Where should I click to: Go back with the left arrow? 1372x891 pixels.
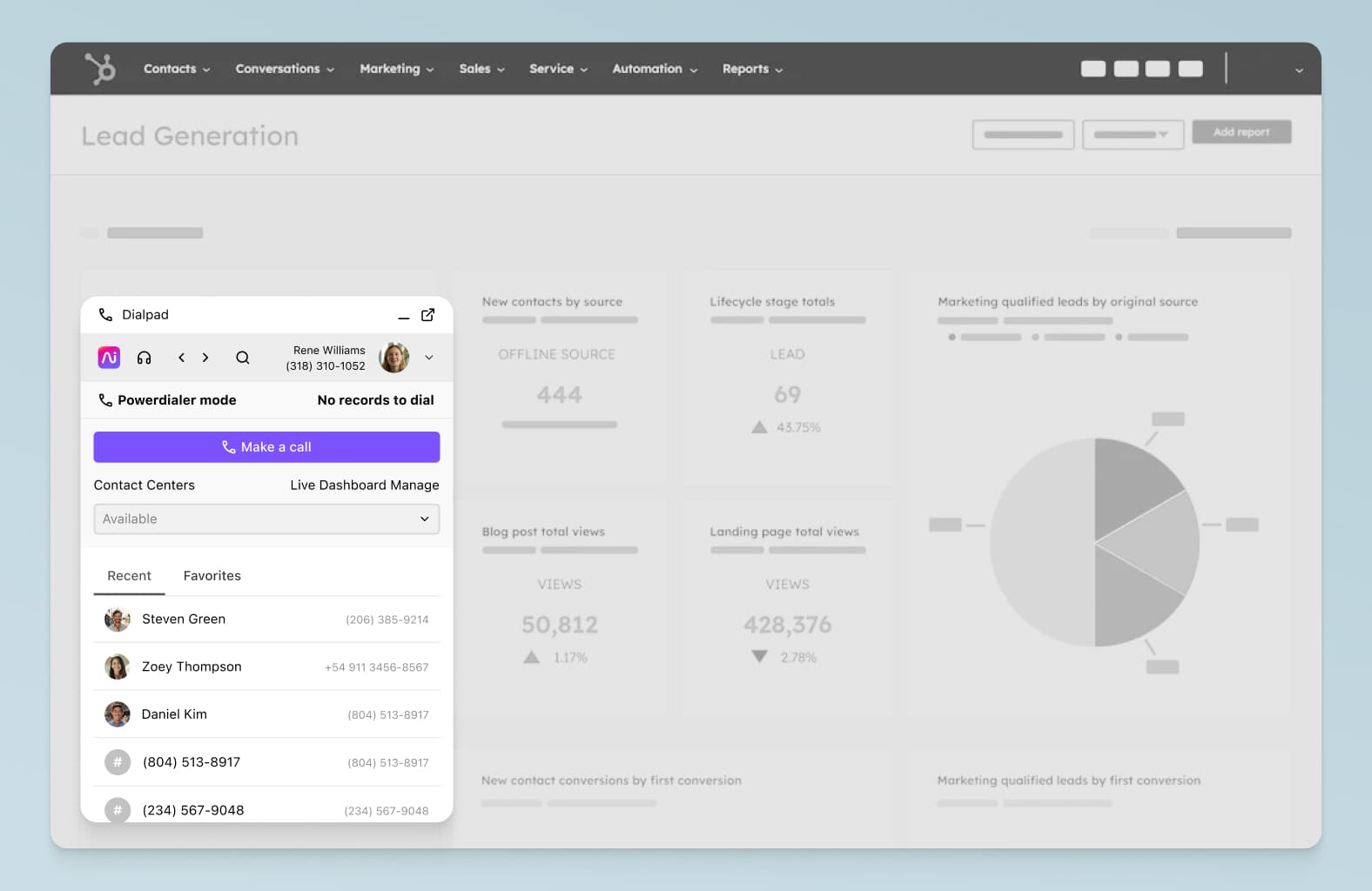tap(181, 358)
